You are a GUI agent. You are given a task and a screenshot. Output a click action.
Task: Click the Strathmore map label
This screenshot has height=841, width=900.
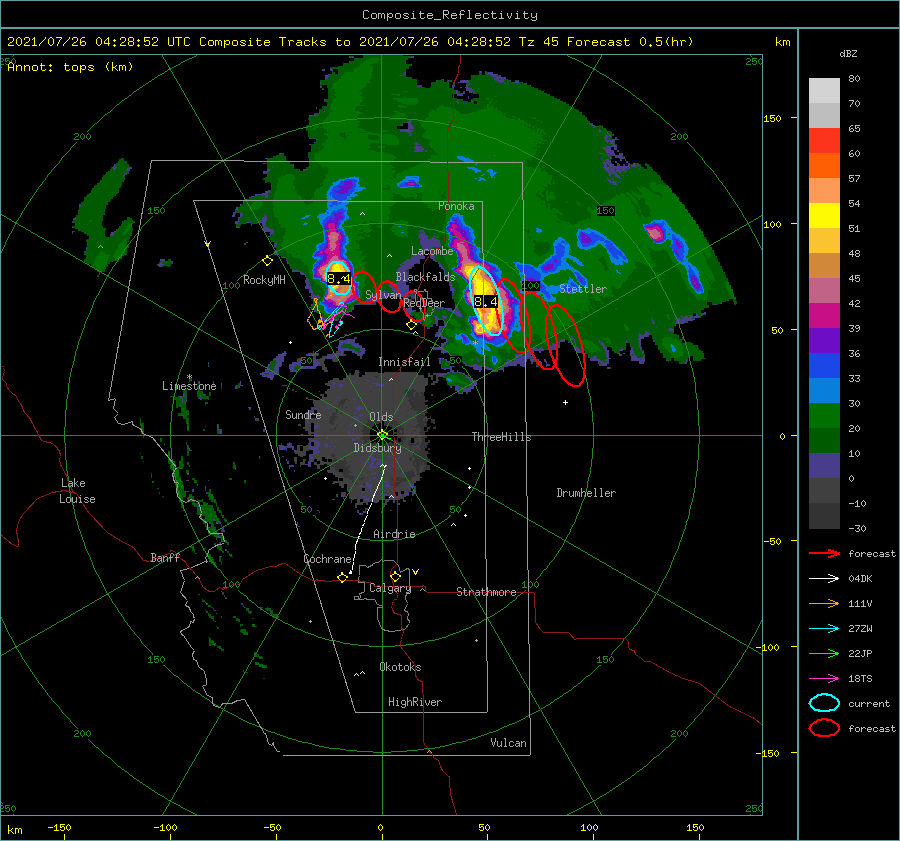point(486,592)
